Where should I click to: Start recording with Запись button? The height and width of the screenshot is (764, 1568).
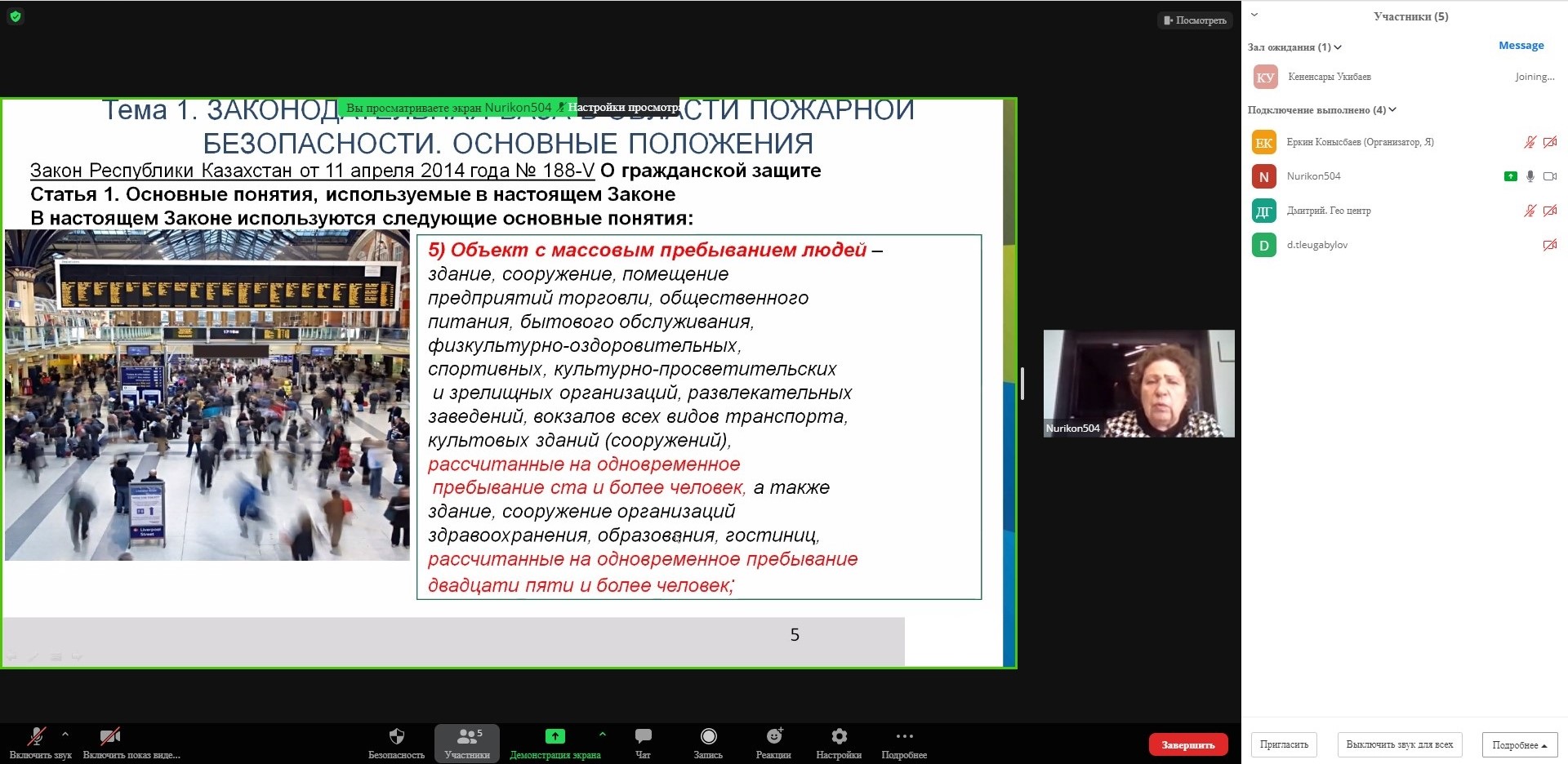(708, 737)
